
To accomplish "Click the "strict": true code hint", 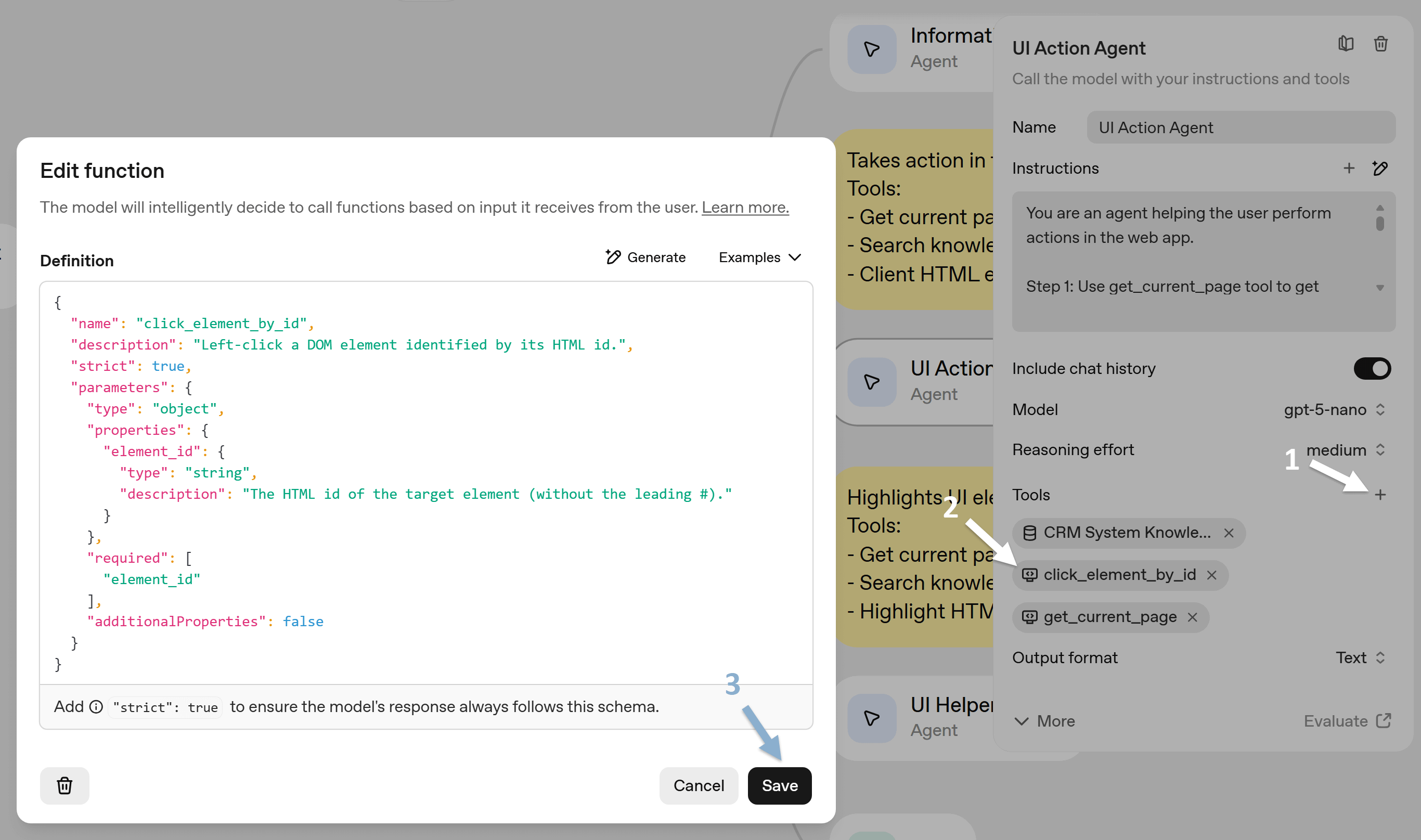I will [x=165, y=707].
